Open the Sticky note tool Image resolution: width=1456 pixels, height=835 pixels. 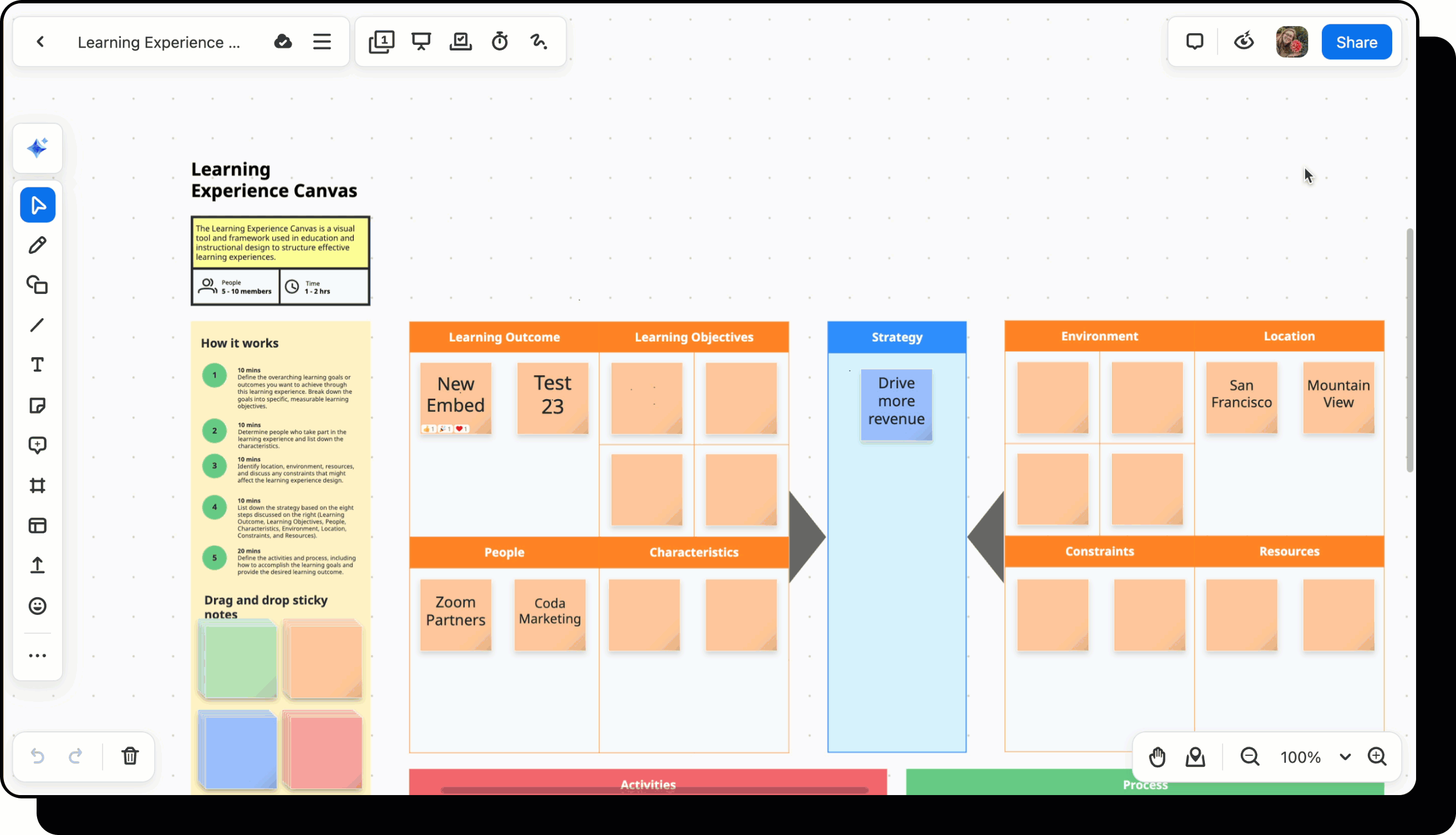click(37, 405)
